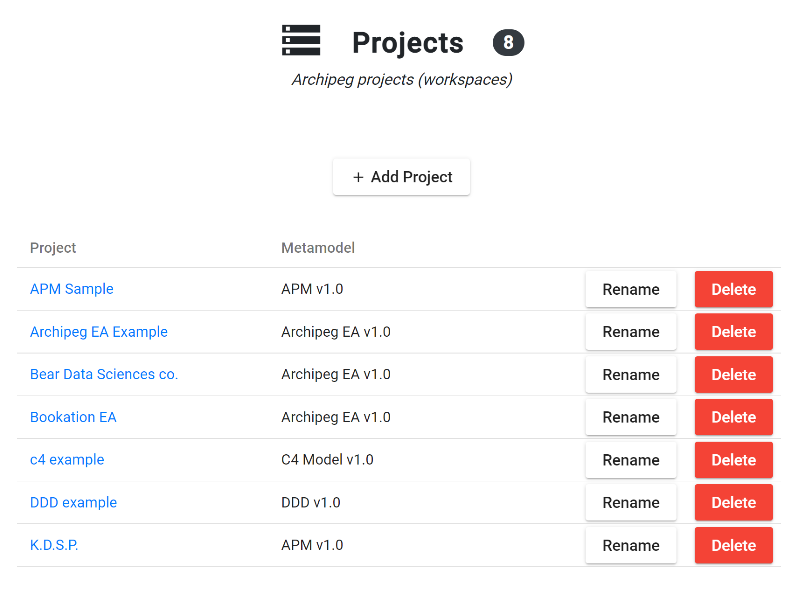
Task: Open the c4 example project
Action: (67, 460)
